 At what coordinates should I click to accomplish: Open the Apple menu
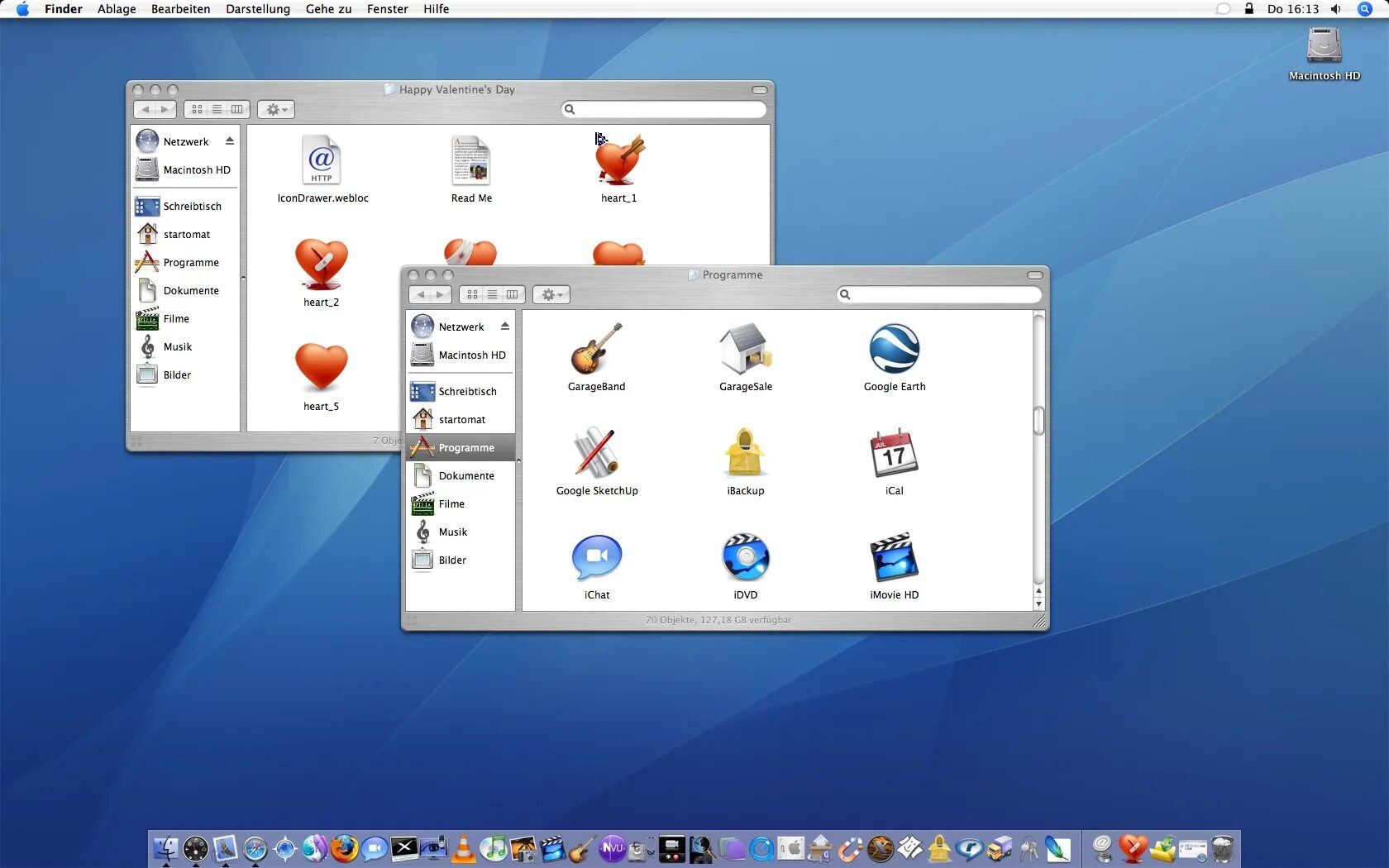point(22,9)
